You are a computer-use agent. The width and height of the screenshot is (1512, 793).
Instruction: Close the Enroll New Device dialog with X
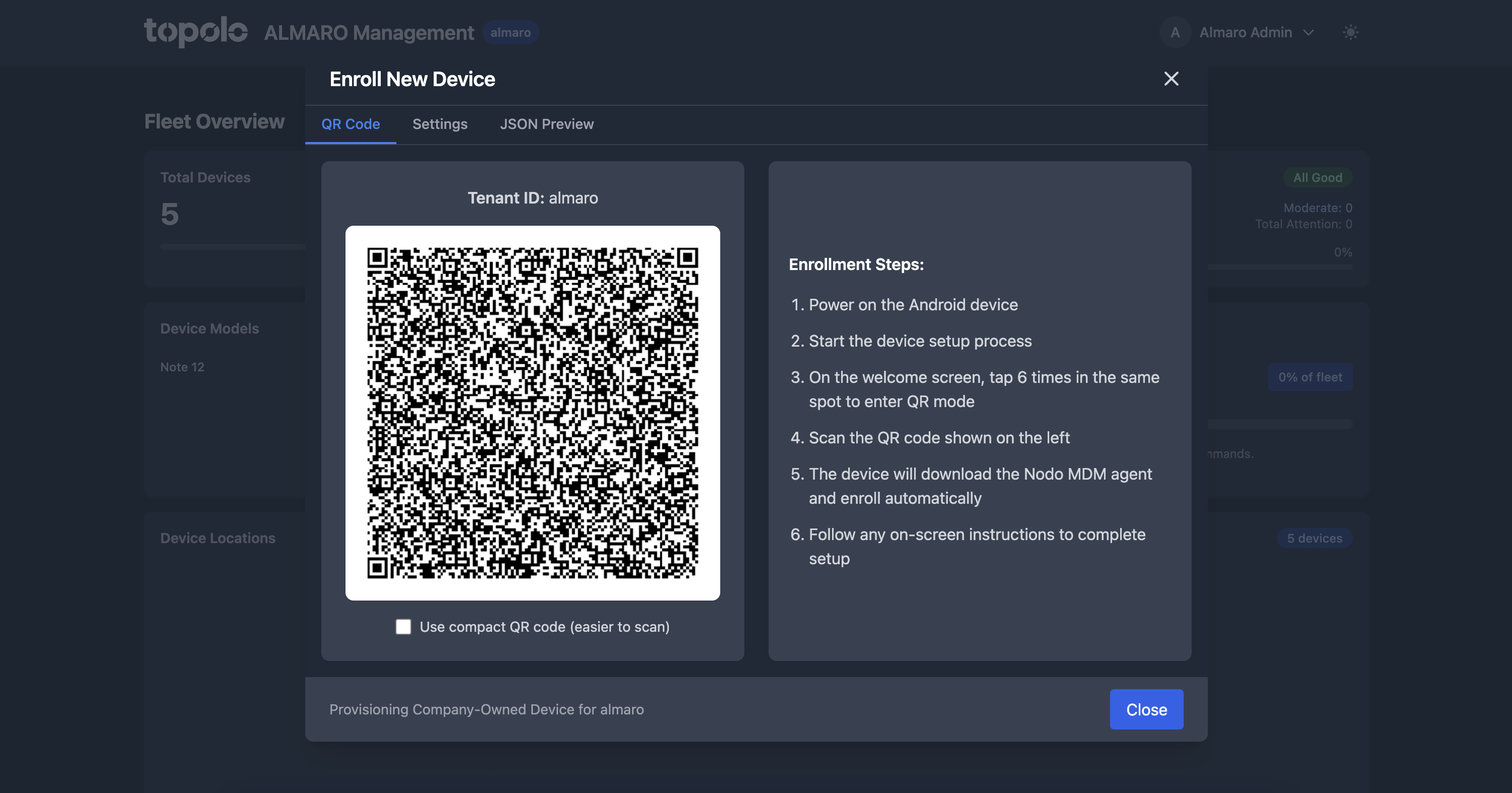[x=1171, y=79]
